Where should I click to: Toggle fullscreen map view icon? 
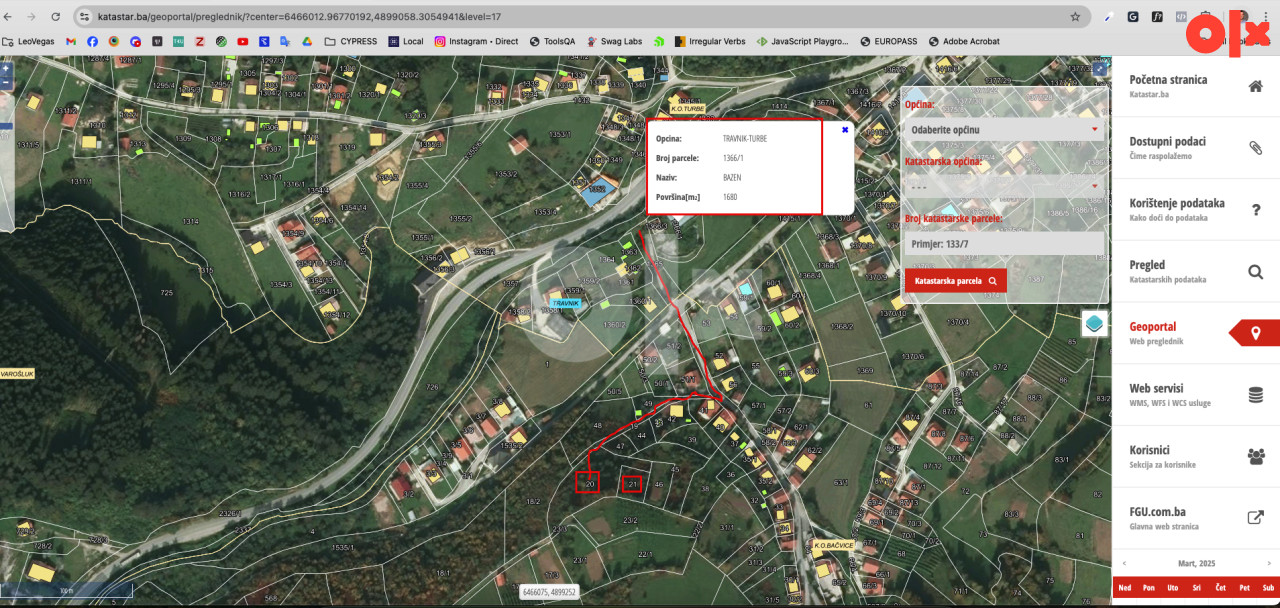click(x=1099, y=68)
